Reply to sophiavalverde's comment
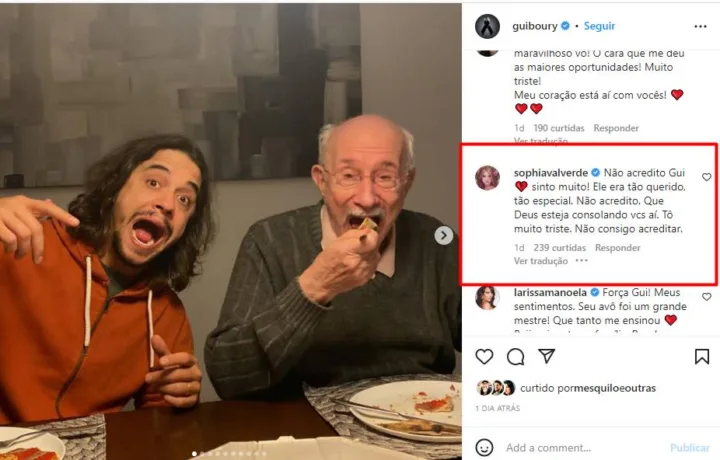 pyautogui.click(x=617, y=248)
